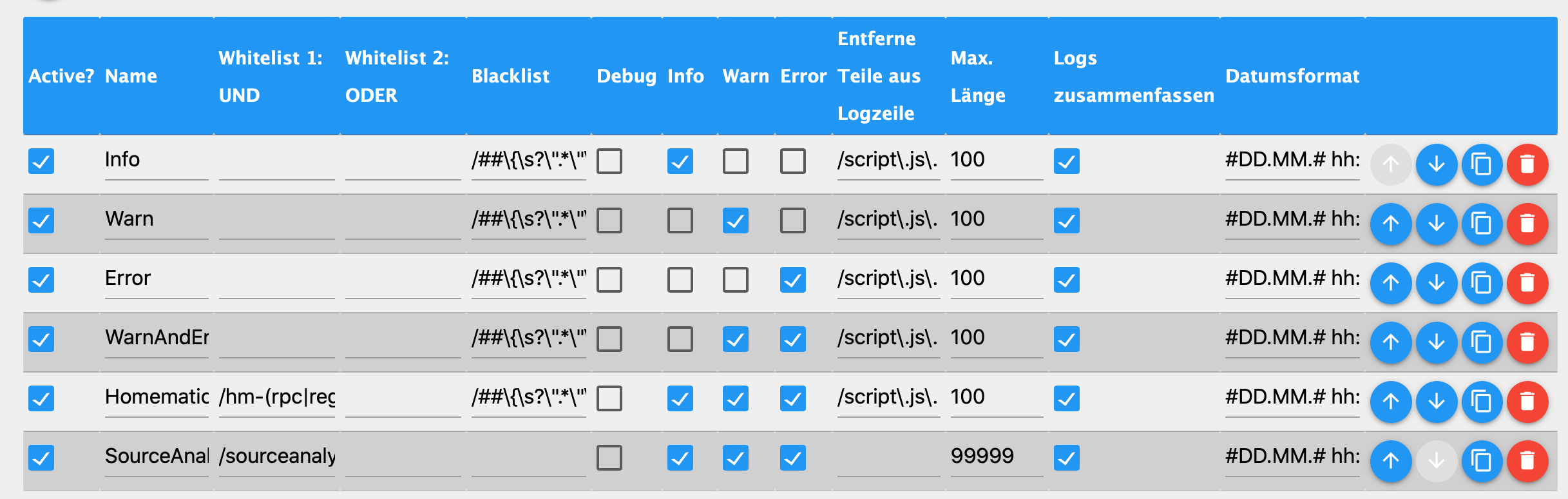
Task: Delete the SourceAnalytix filter row
Action: click(1527, 461)
